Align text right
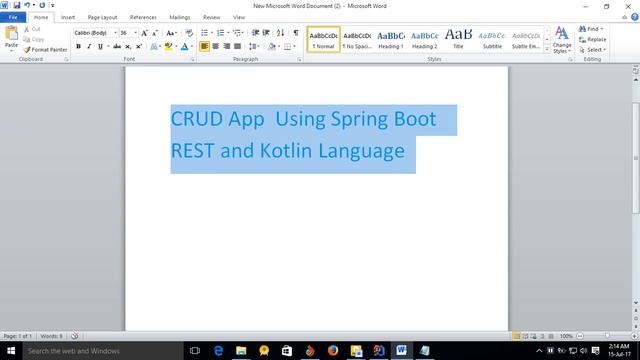Screen dimensions: 640x360 point(227,46)
